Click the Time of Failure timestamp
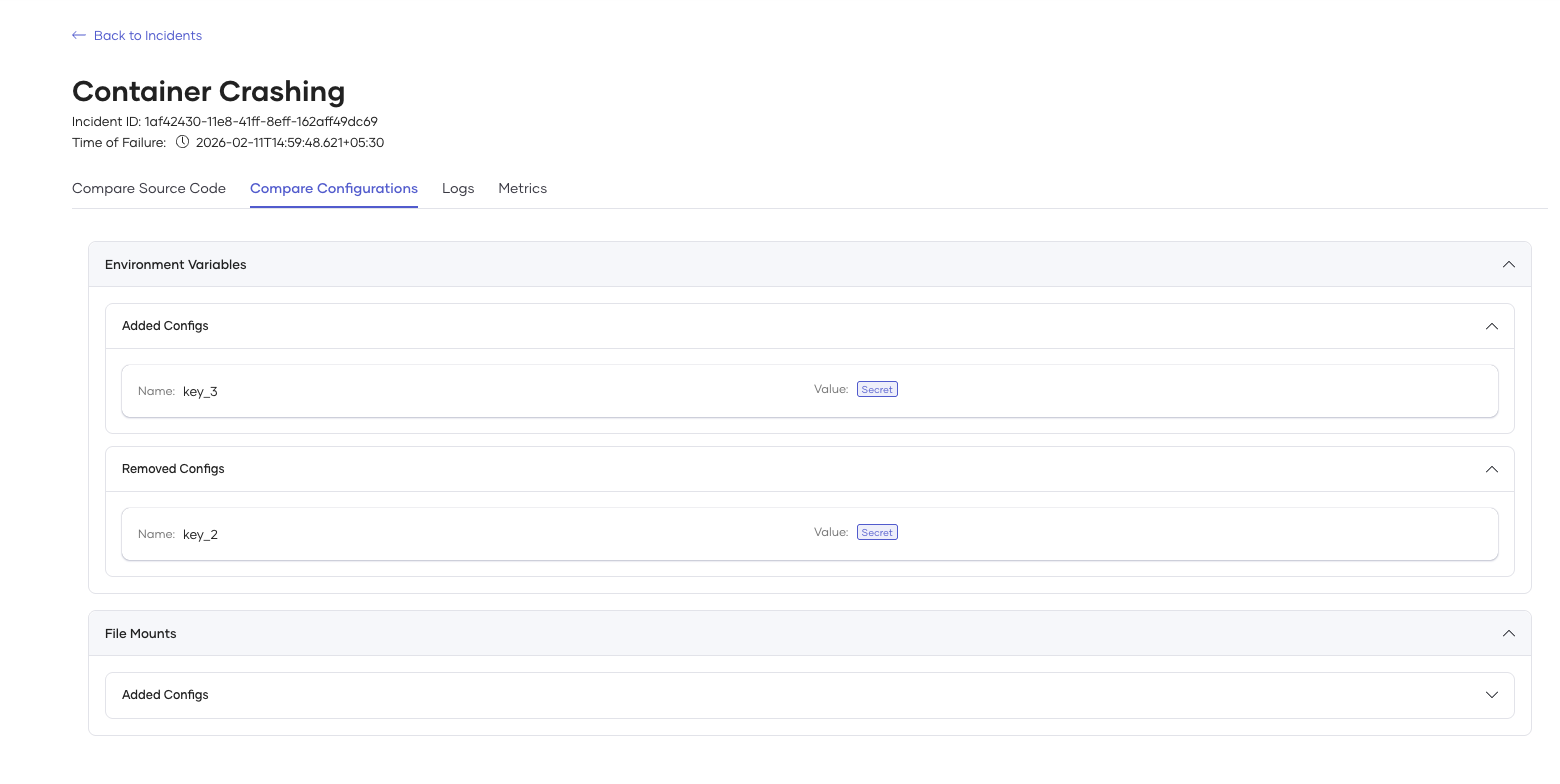The height and width of the screenshot is (784, 1560). 290,142
